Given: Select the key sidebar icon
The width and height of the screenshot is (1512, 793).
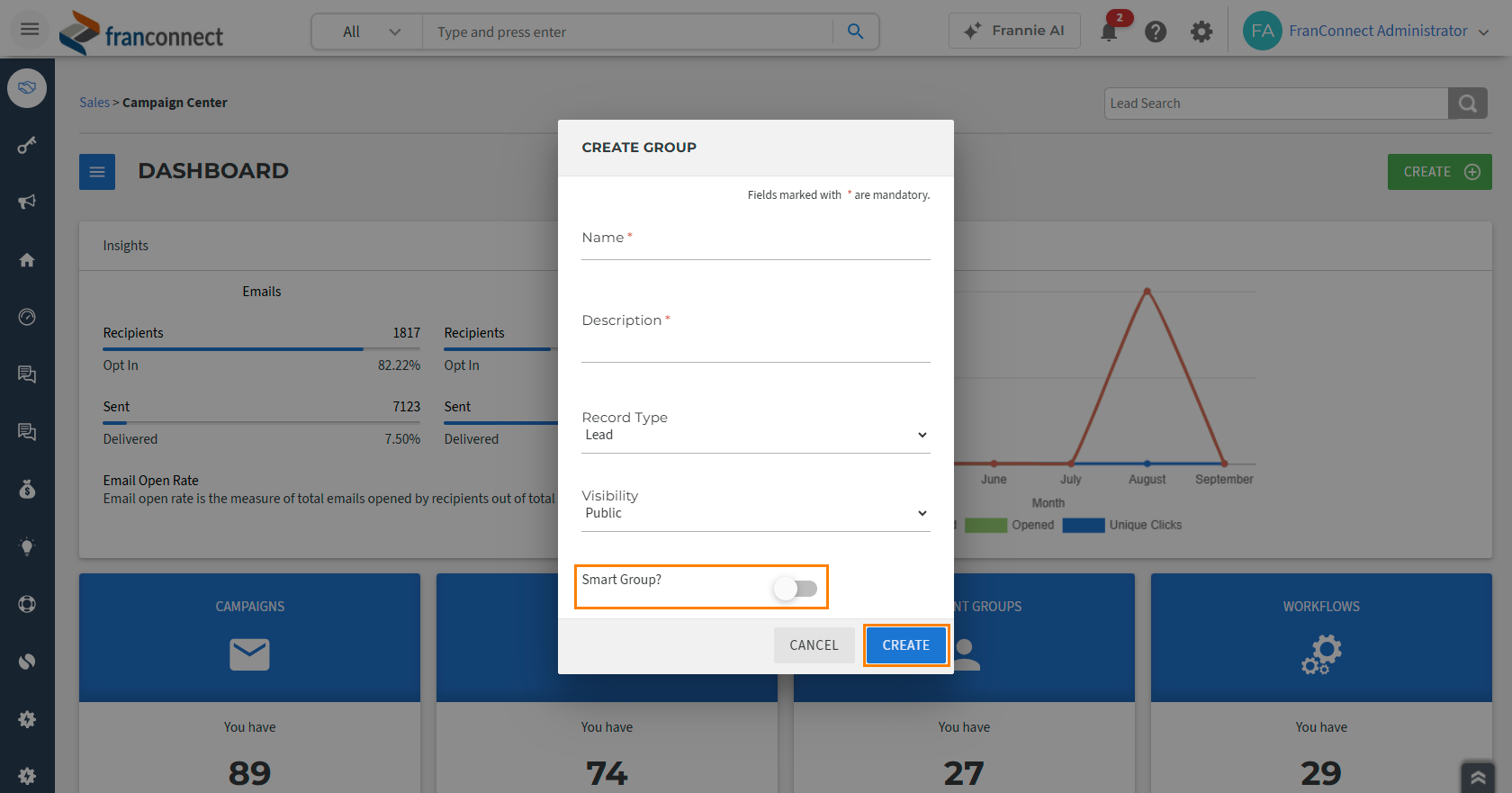Looking at the screenshot, I should [27, 145].
